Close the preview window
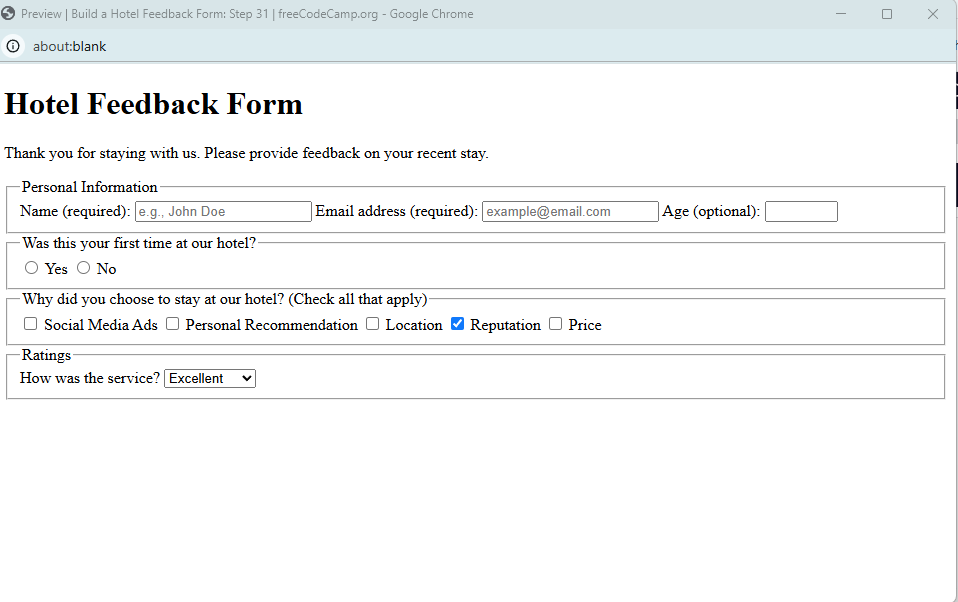The image size is (958, 602). tap(933, 14)
